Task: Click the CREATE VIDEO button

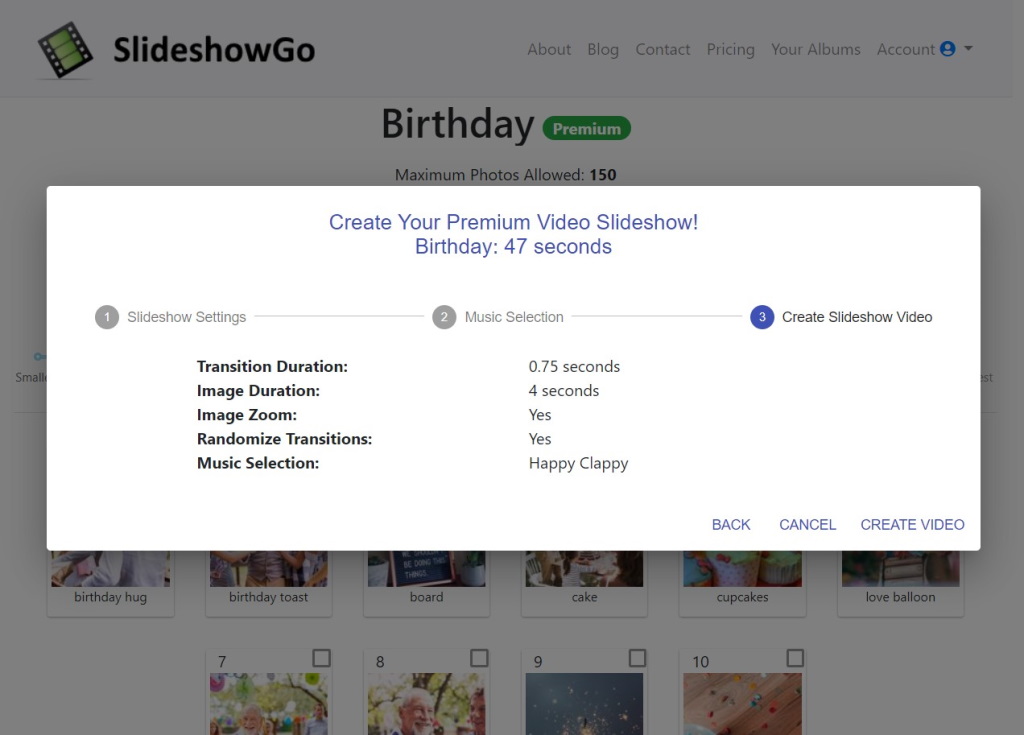Action: point(911,524)
